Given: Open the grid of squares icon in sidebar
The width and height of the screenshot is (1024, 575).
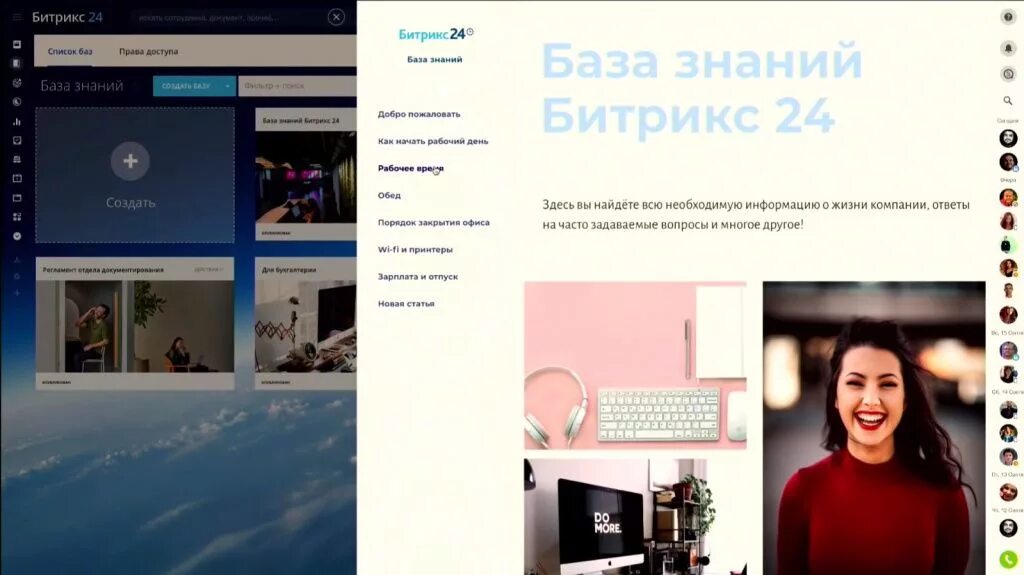Looking at the screenshot, I should pos(17,217).
